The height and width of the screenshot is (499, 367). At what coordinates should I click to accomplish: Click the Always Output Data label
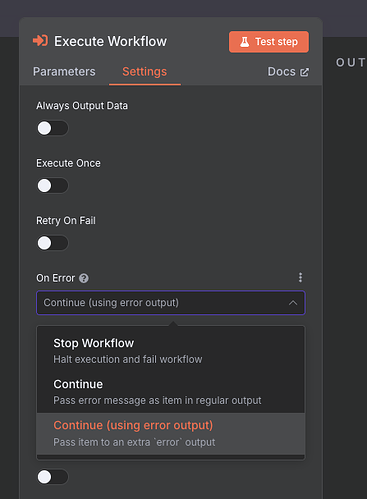point(82,106)
